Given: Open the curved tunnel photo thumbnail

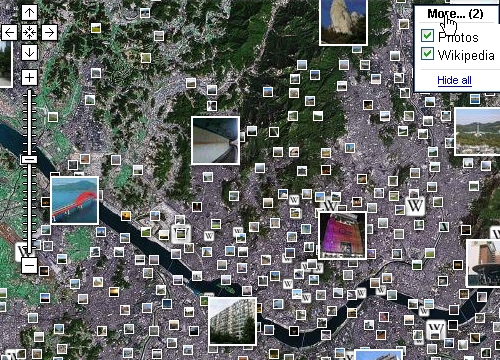Looking at the screenshot, I should coord(215,140).
